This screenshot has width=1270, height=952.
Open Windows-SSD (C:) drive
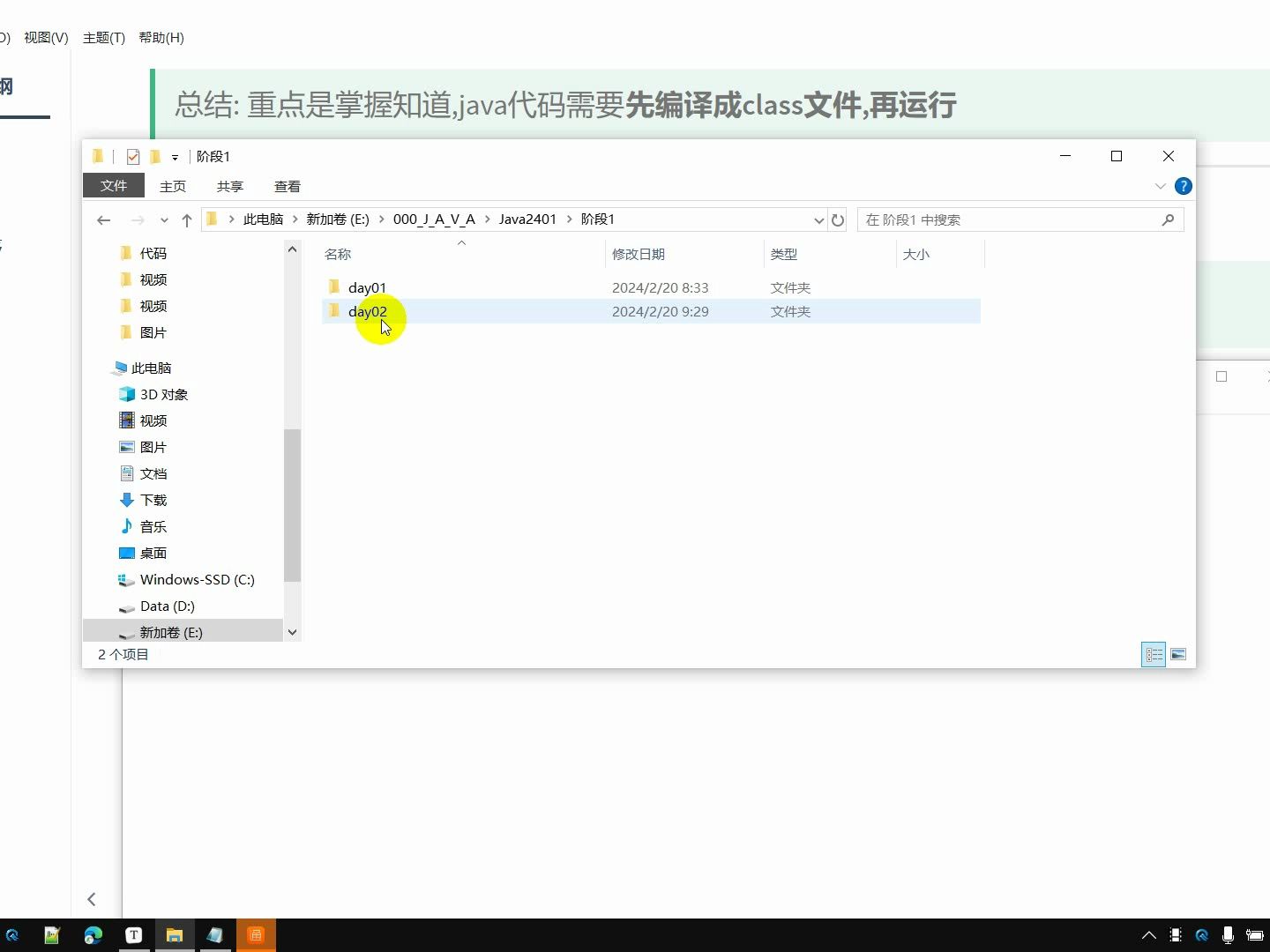[x=197, y=579]
